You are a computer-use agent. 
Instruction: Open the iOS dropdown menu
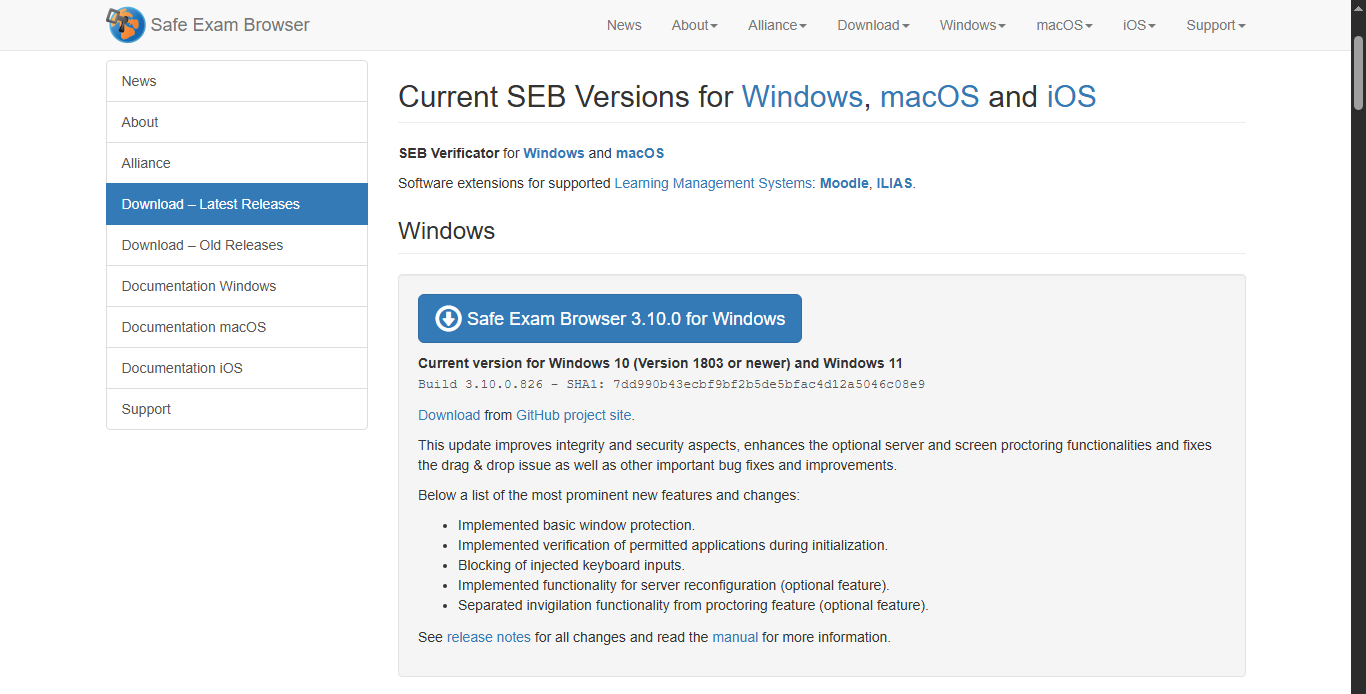[1139, 25]
